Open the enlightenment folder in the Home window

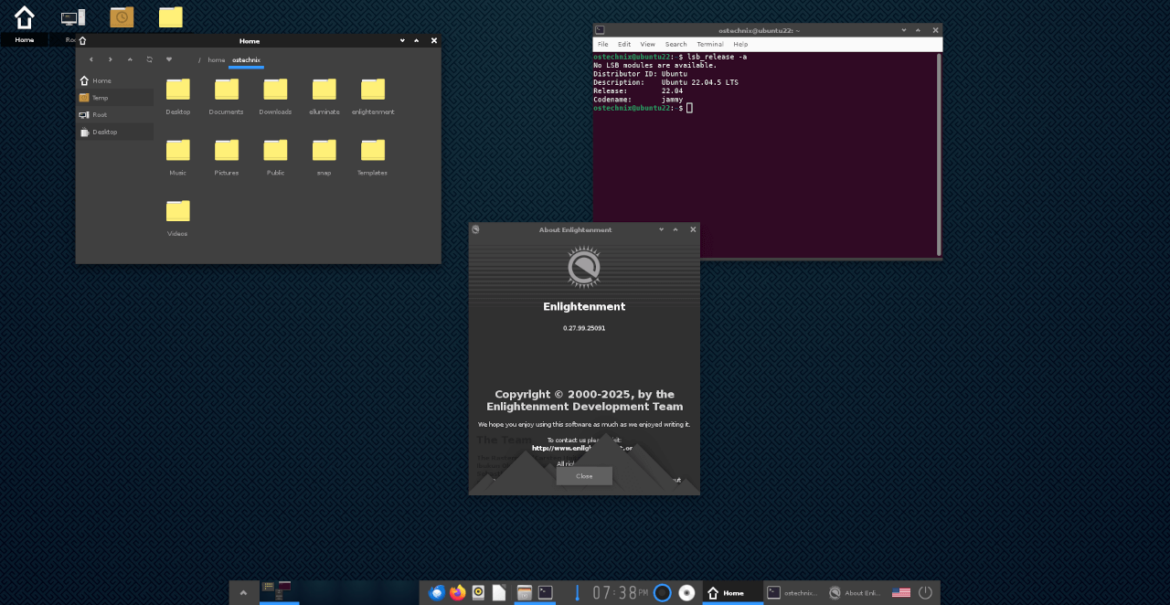tap(372, 90)
